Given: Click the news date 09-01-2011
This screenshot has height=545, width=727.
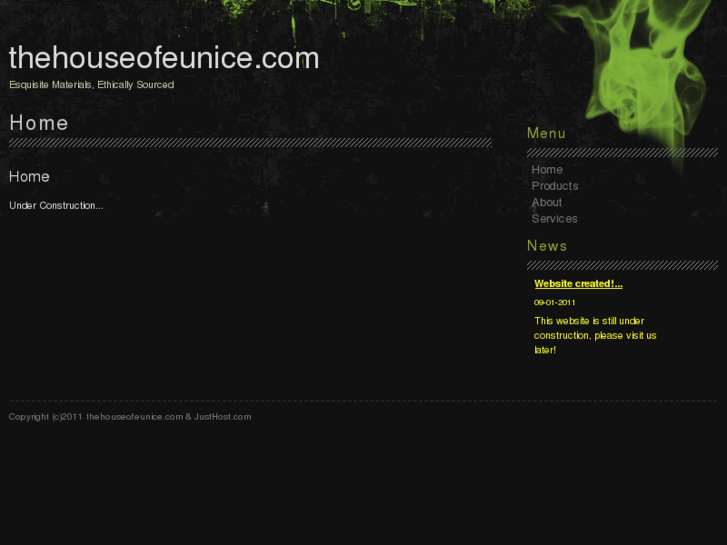Looking at the screenshot, I should 555,302.
